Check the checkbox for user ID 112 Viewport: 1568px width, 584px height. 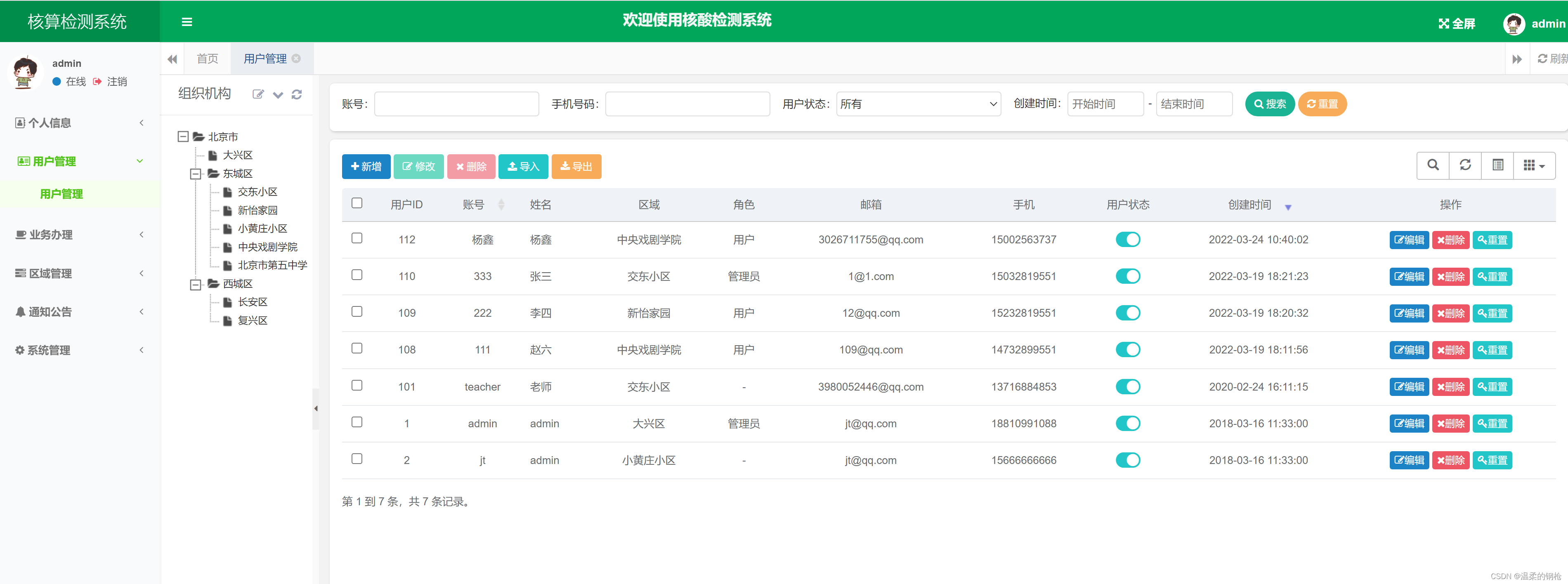click(357, 238)
